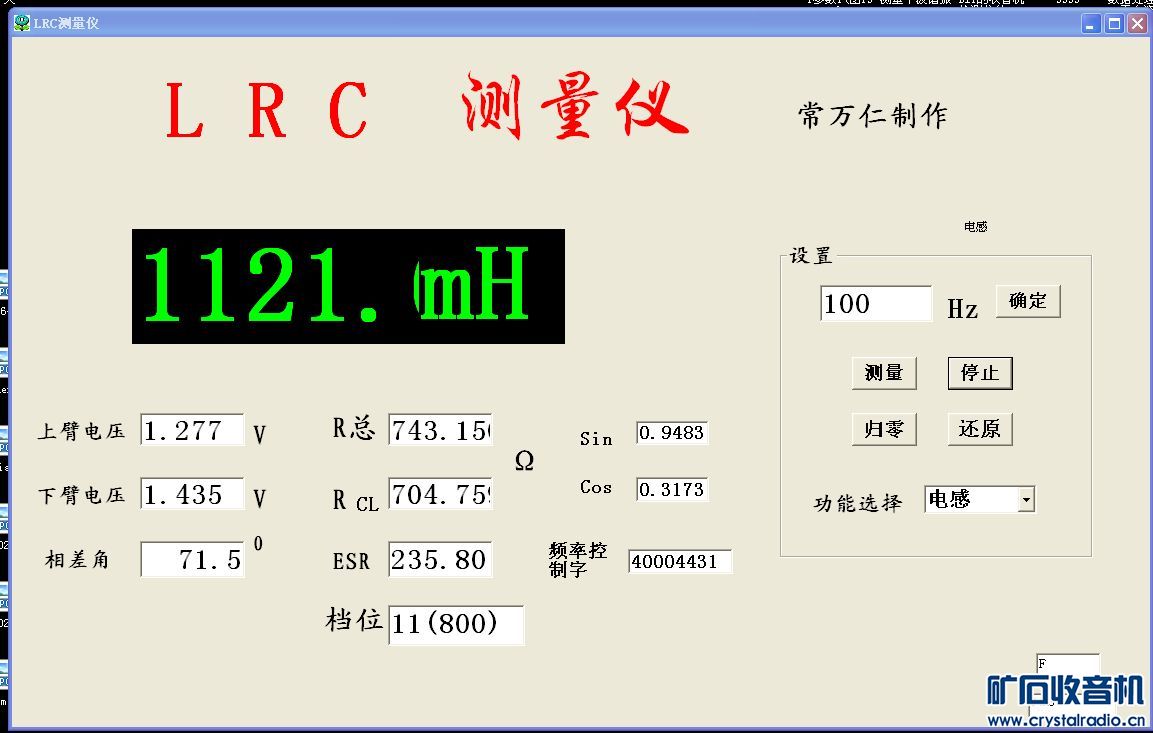The image size is (1153, 733).
Task: Click the small 电感 label above 设置
Action: [x=975, y=226]
